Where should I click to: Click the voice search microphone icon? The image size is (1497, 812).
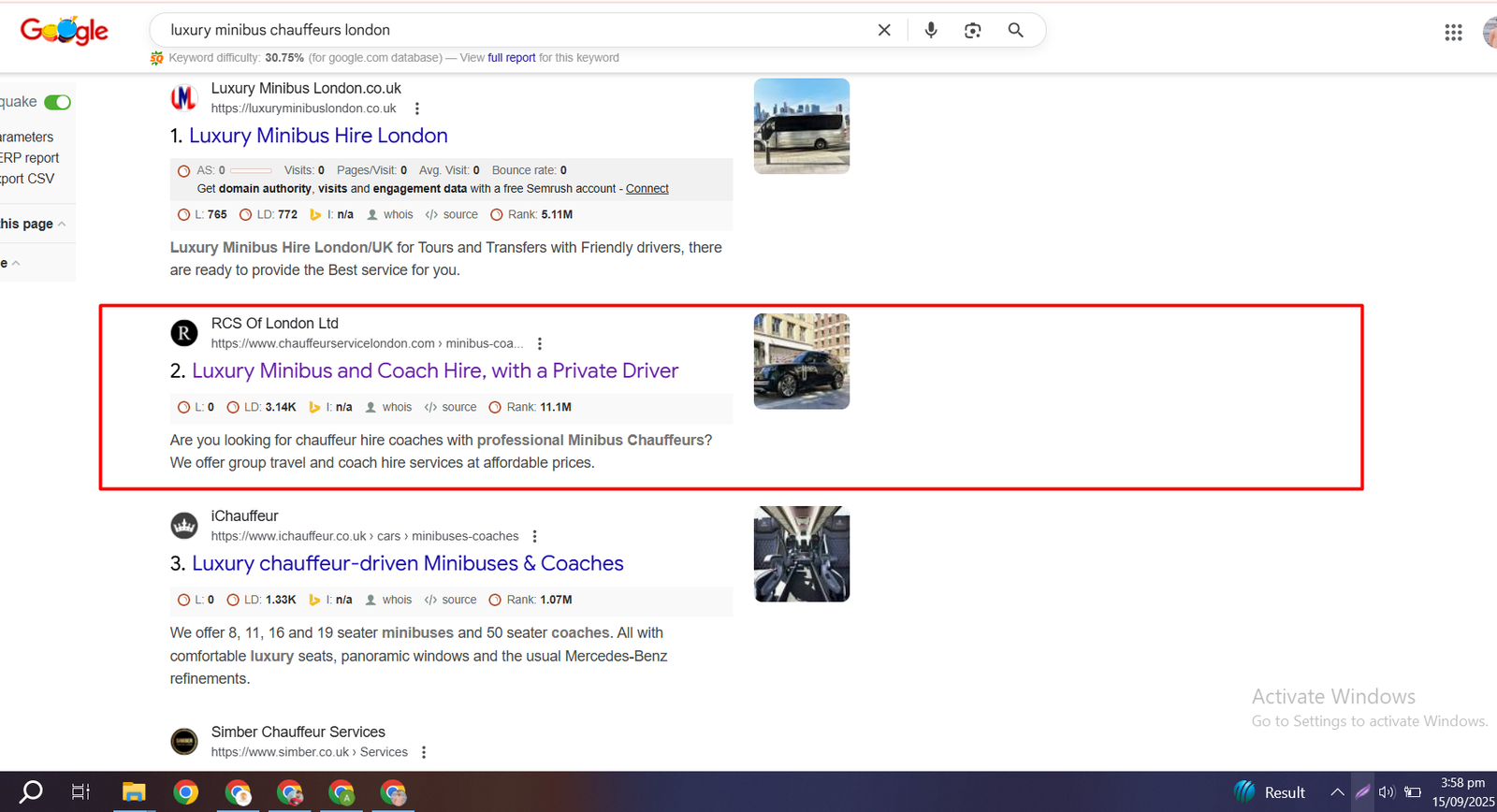pyautogui.click(x=931, y=30)
